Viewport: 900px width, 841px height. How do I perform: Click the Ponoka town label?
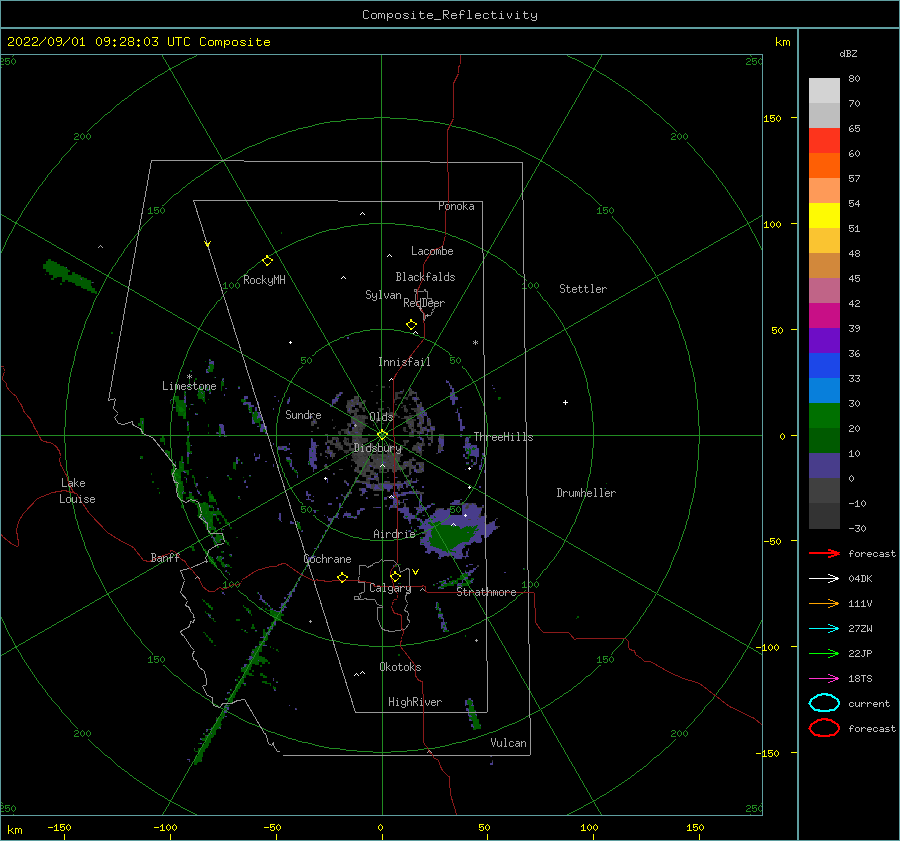tap(456, 206)
